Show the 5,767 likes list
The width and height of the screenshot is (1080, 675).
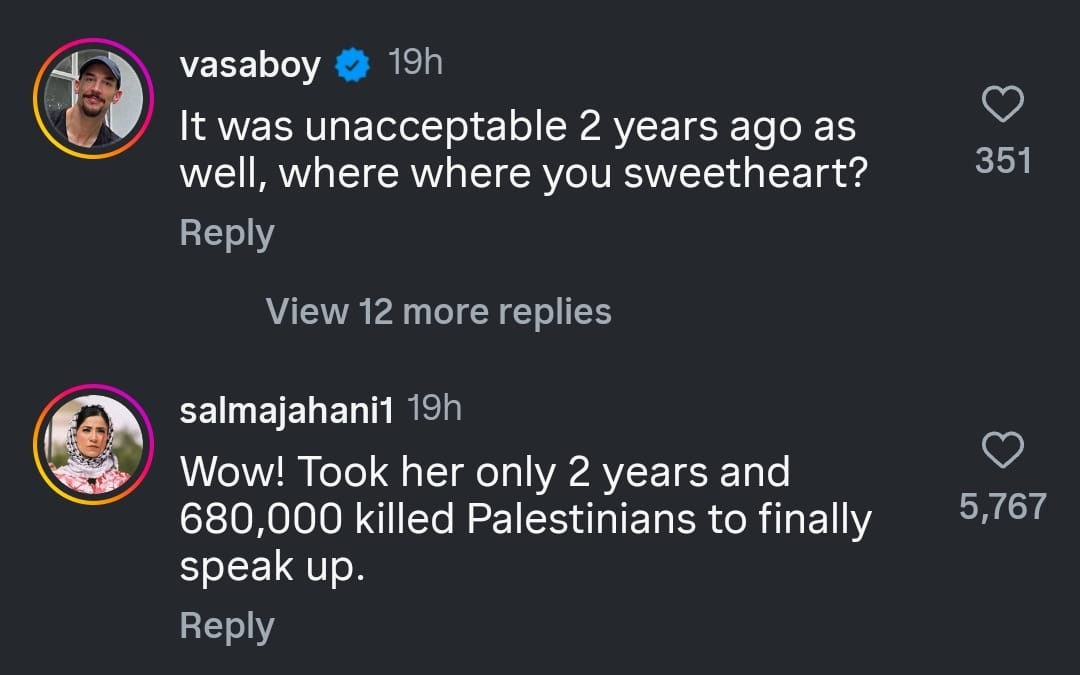pos(1003,507)
